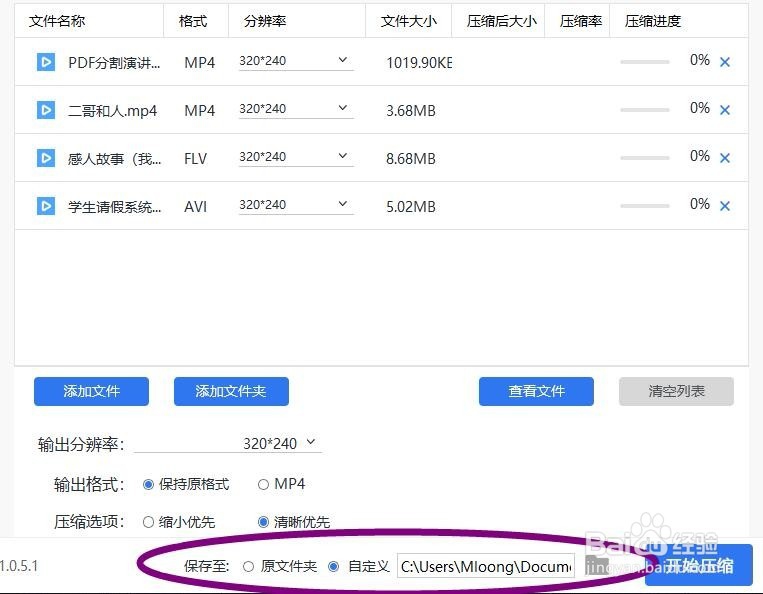Click the 5.02MB file size value
Image resolution: width=763 pixels, height=594 pixels.
pyautogui.click(x=411, y=207)
